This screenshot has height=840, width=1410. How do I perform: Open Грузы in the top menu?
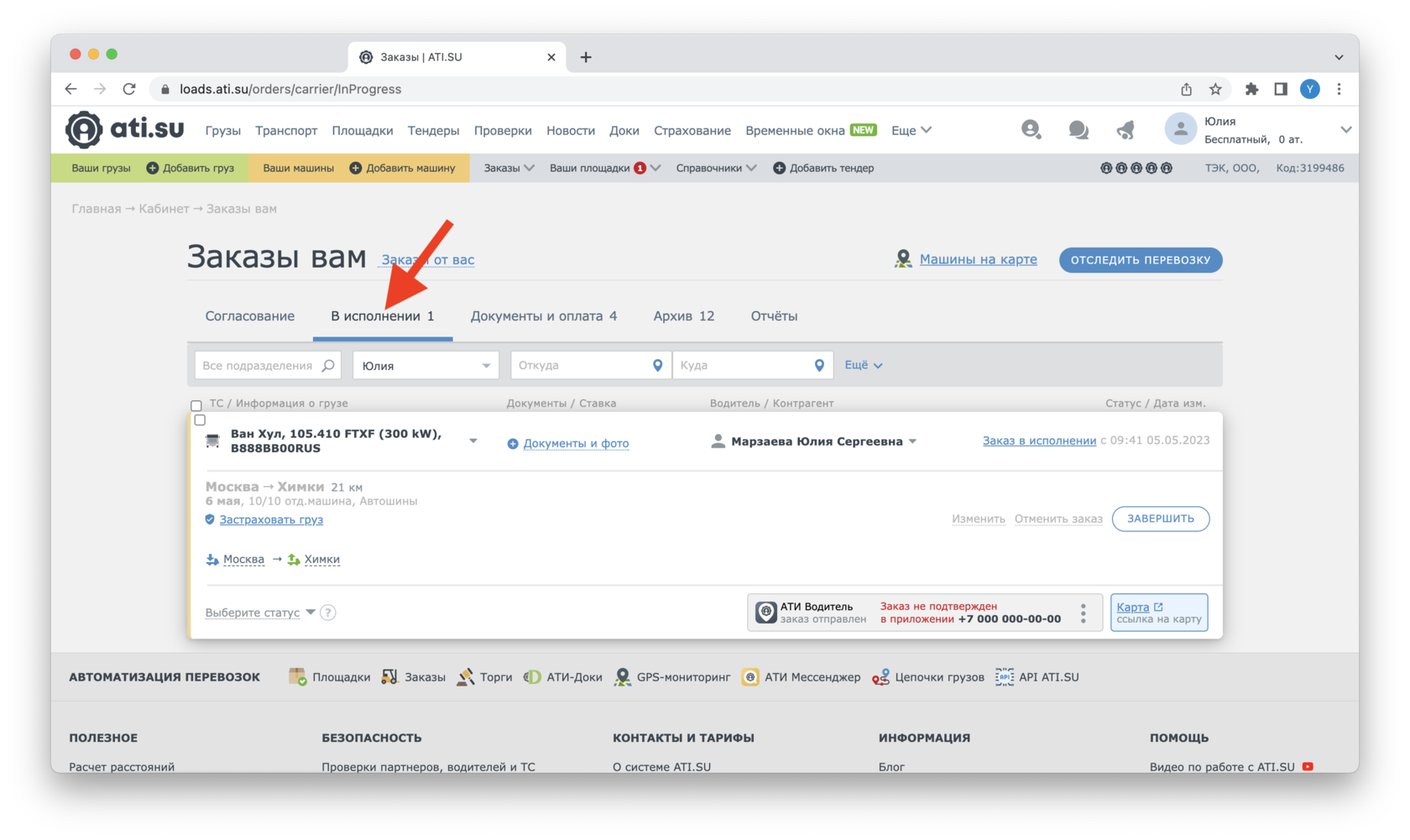click(223, 130)
